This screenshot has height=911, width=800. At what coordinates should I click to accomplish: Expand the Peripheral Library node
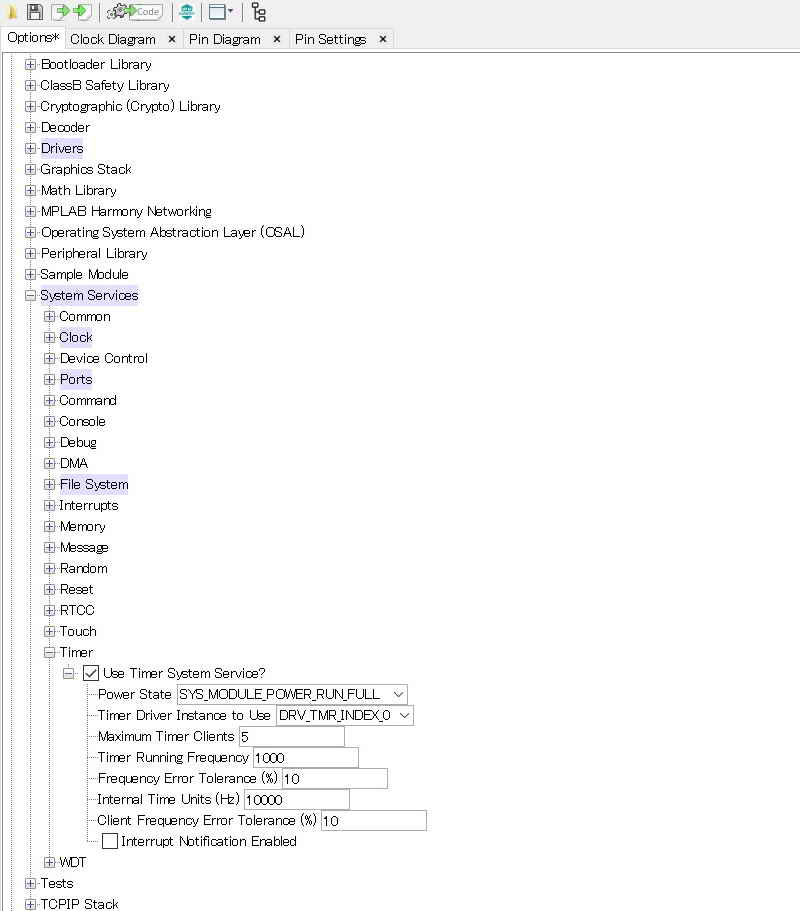click(x=30, y=253)
